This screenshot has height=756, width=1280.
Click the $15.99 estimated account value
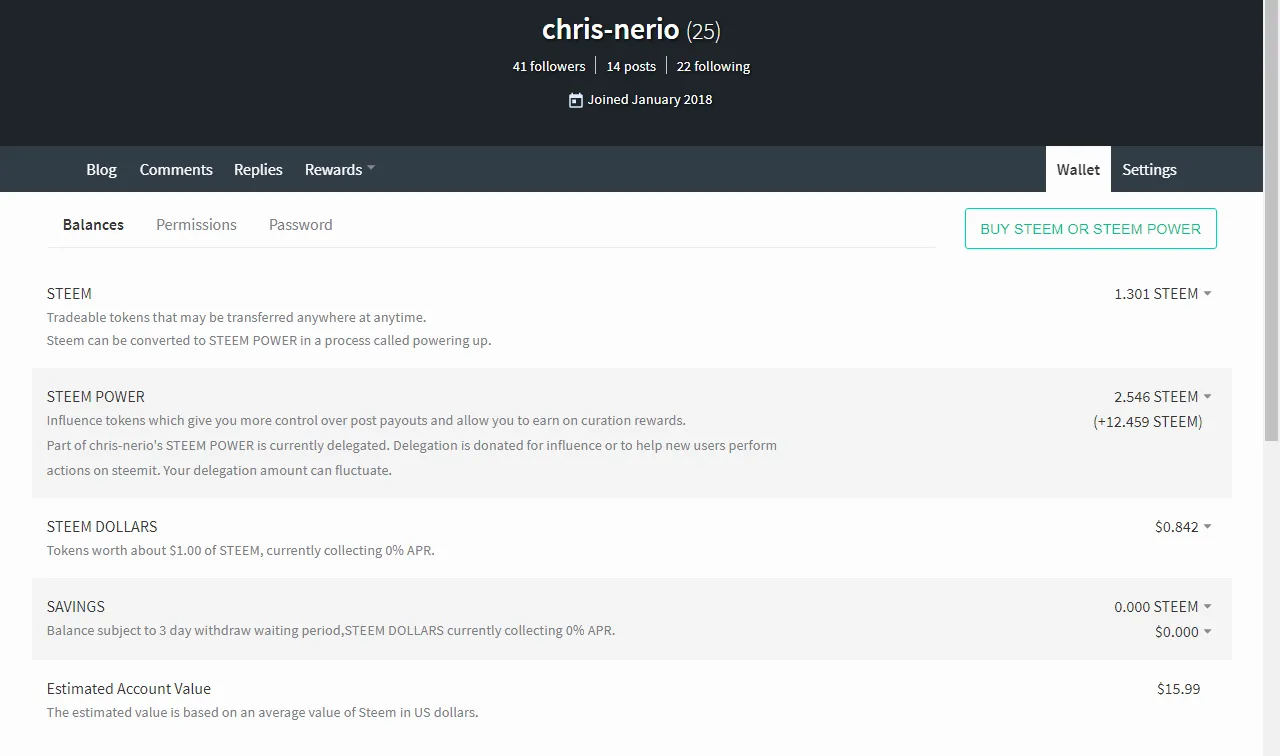pyautogui.click(x=1178, y=689)
